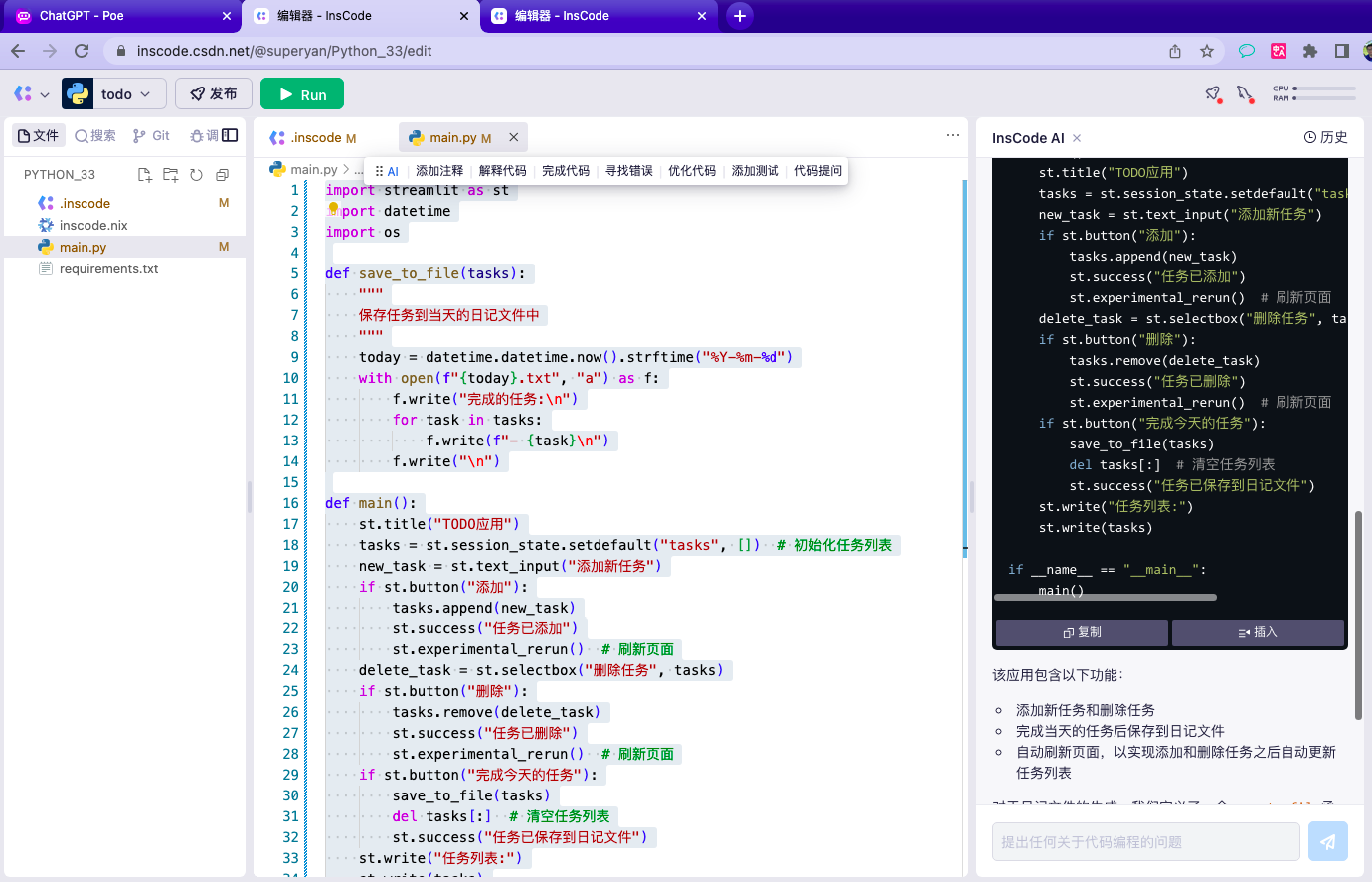Image resolution: width=1372 pixels, height=882 pixels.
Task: Toggle the sidebar panel layout icon
Action: pyautogui.click(x=230, y=135)
